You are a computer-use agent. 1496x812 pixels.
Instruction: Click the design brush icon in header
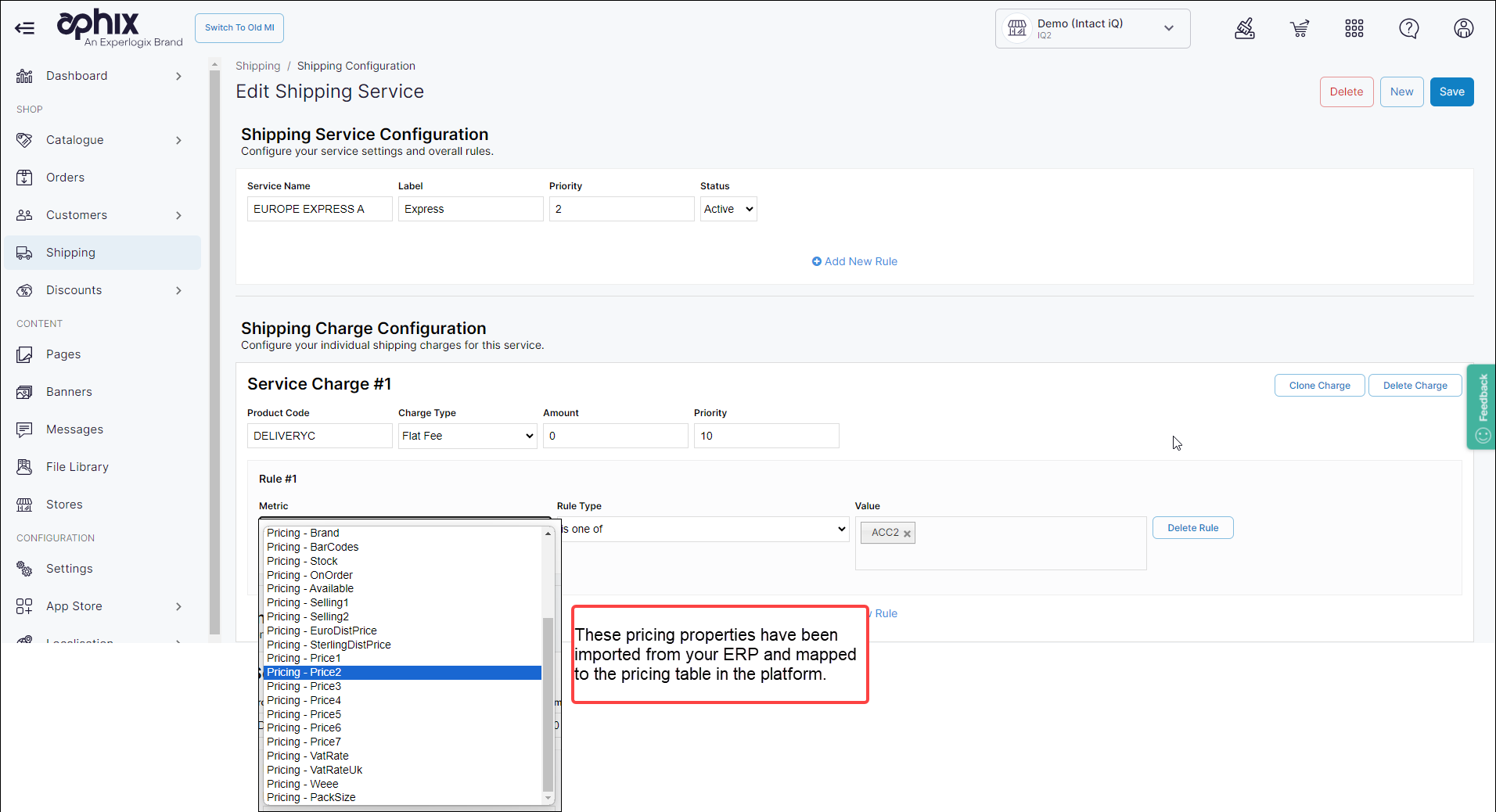[x=1244, y=29]
